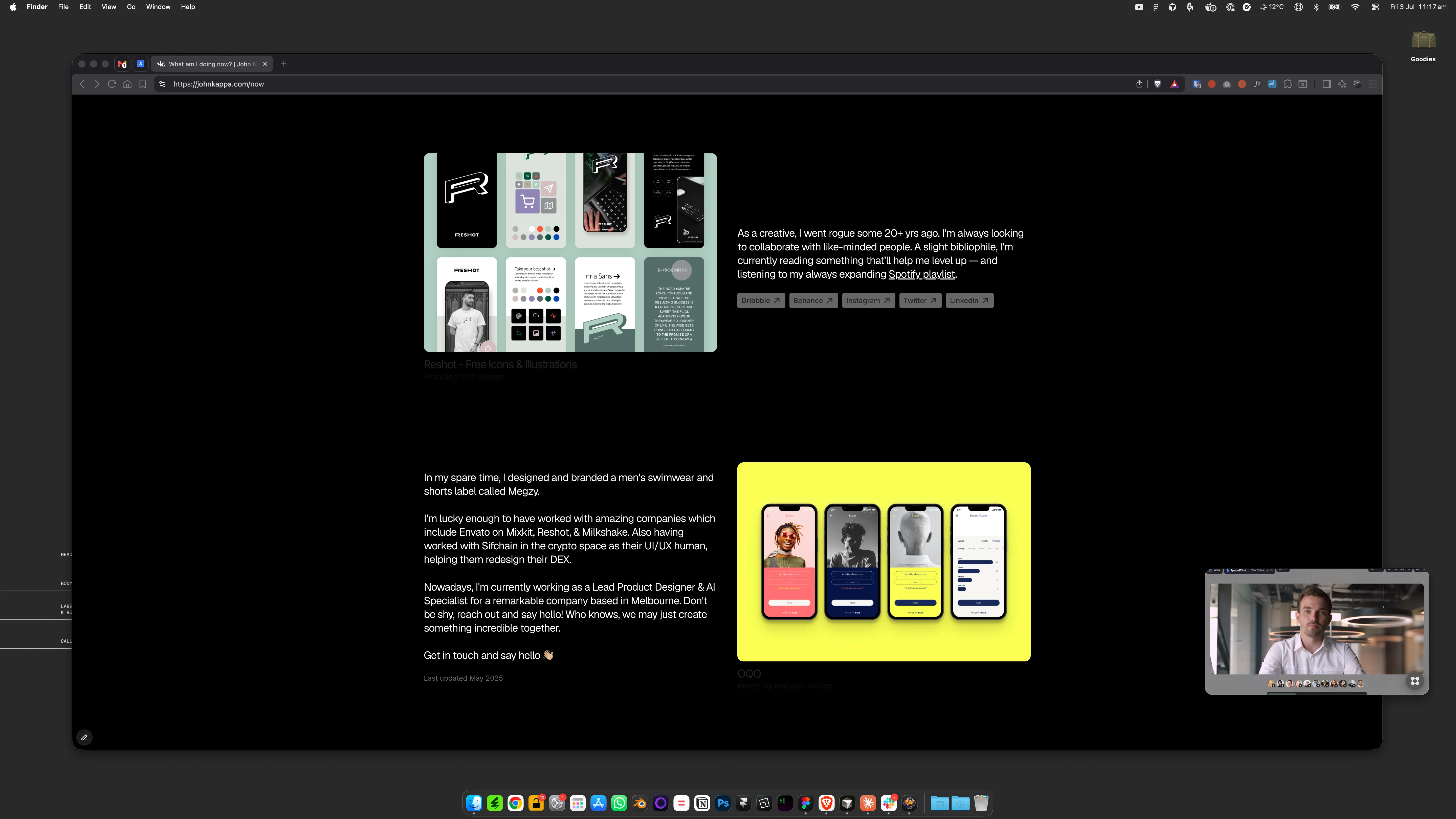1456x819 pixels.
Task: Click the orange plus extension icon
Action: [1242, 84]
